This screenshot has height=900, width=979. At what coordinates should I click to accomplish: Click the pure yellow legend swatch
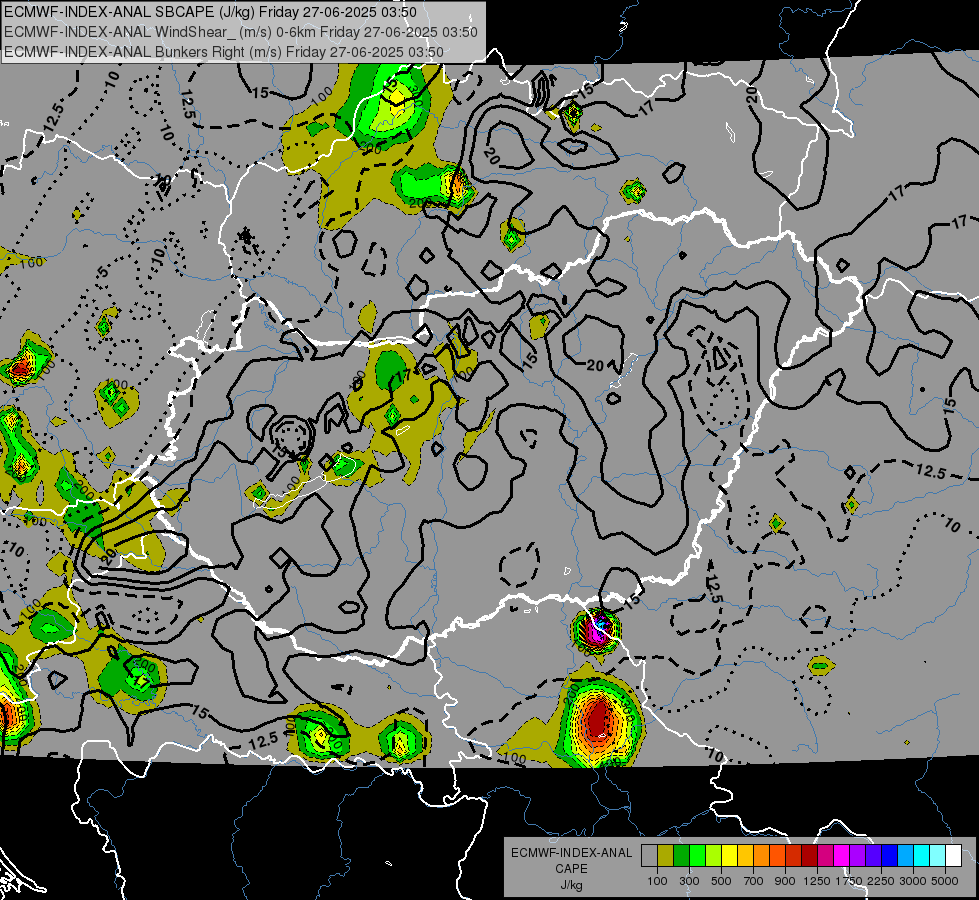(x=729, y=856)
